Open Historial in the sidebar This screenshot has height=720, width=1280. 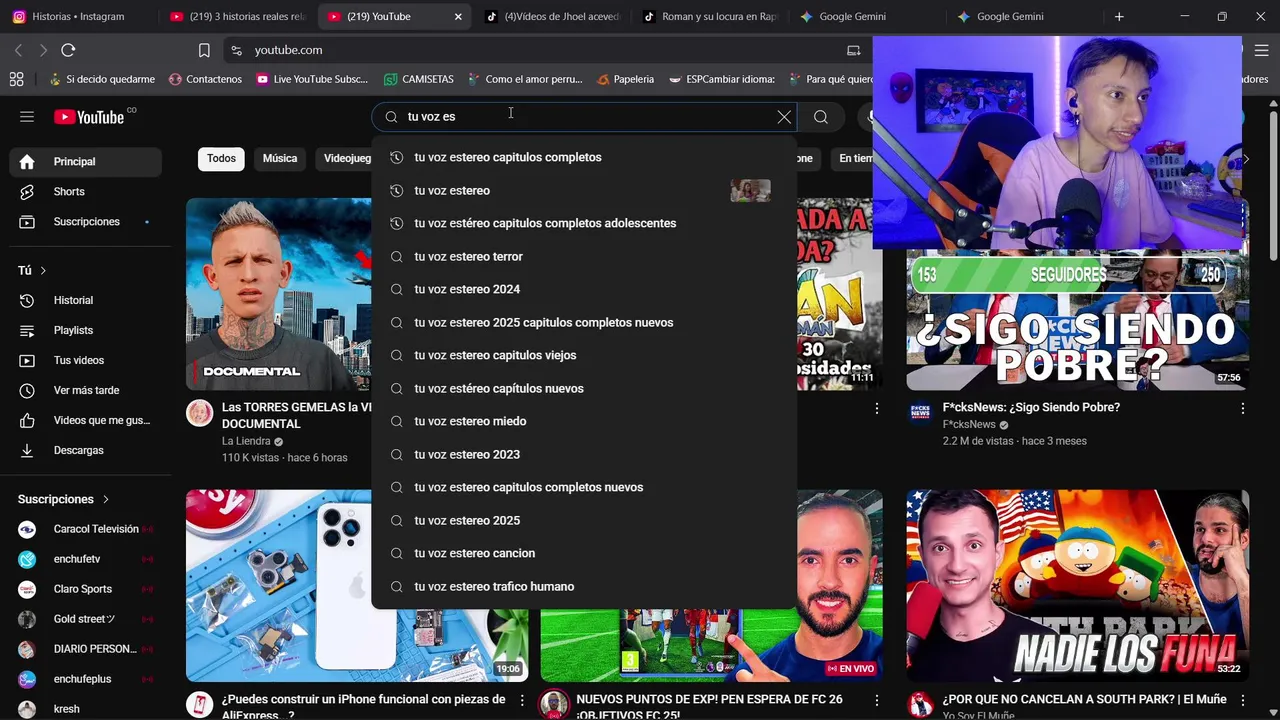point(85,300)
